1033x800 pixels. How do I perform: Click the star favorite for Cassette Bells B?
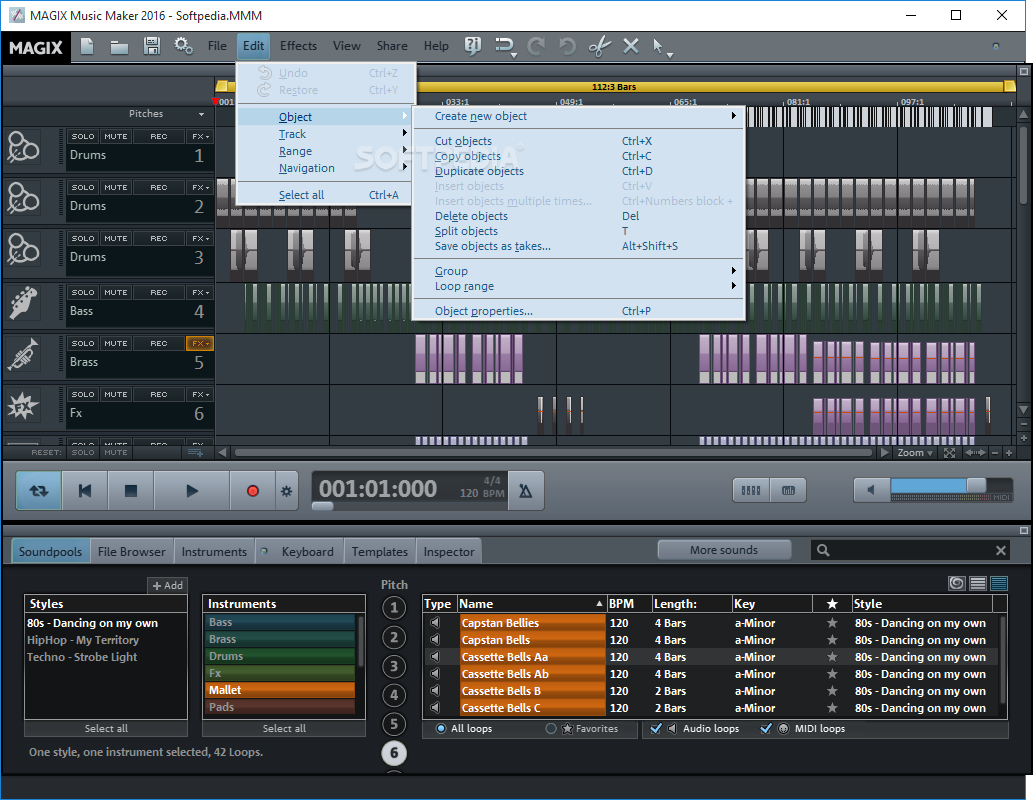tap(832, 691)
